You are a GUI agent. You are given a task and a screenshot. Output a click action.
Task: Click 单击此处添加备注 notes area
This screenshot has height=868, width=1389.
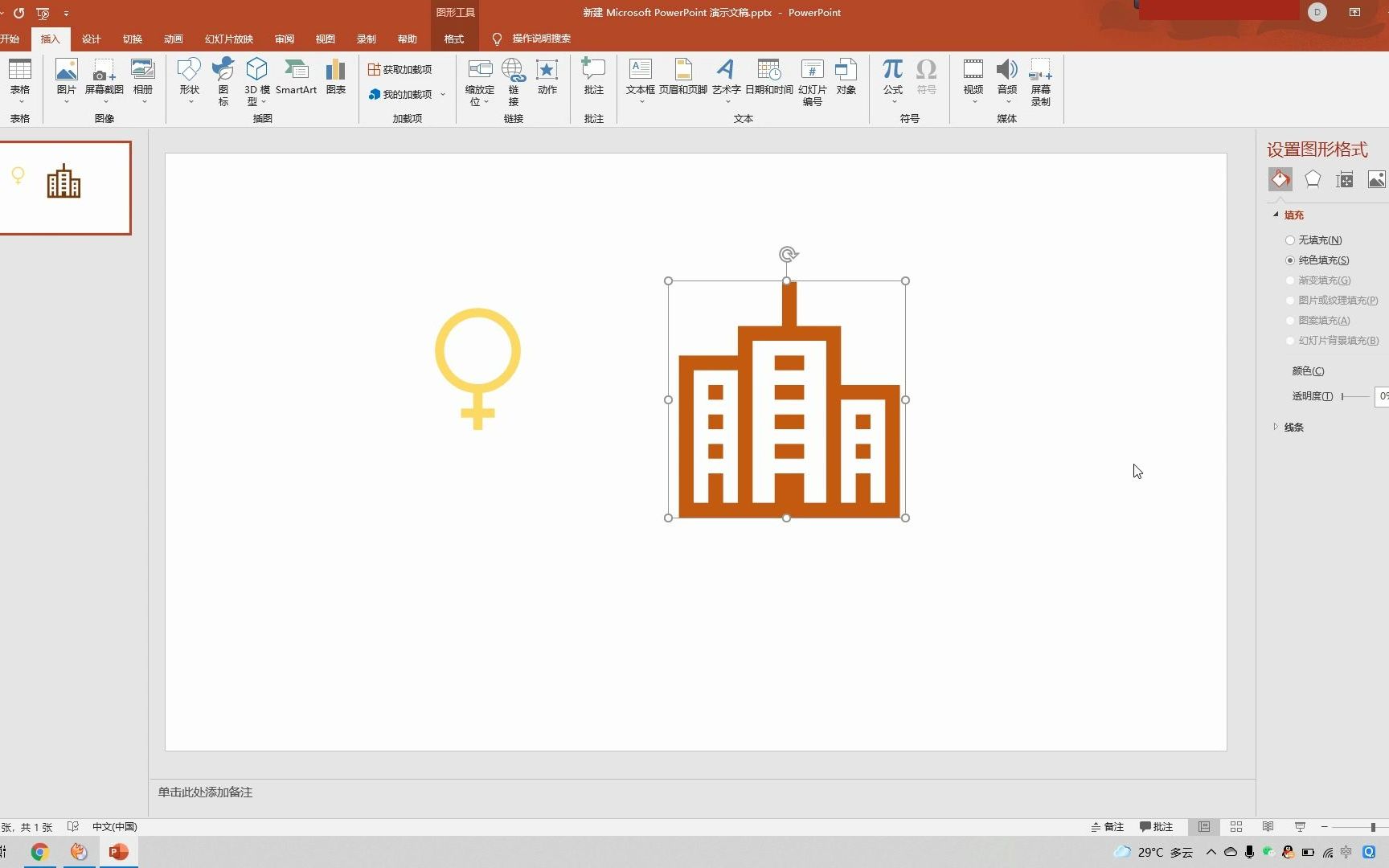(x=205, y=792)
